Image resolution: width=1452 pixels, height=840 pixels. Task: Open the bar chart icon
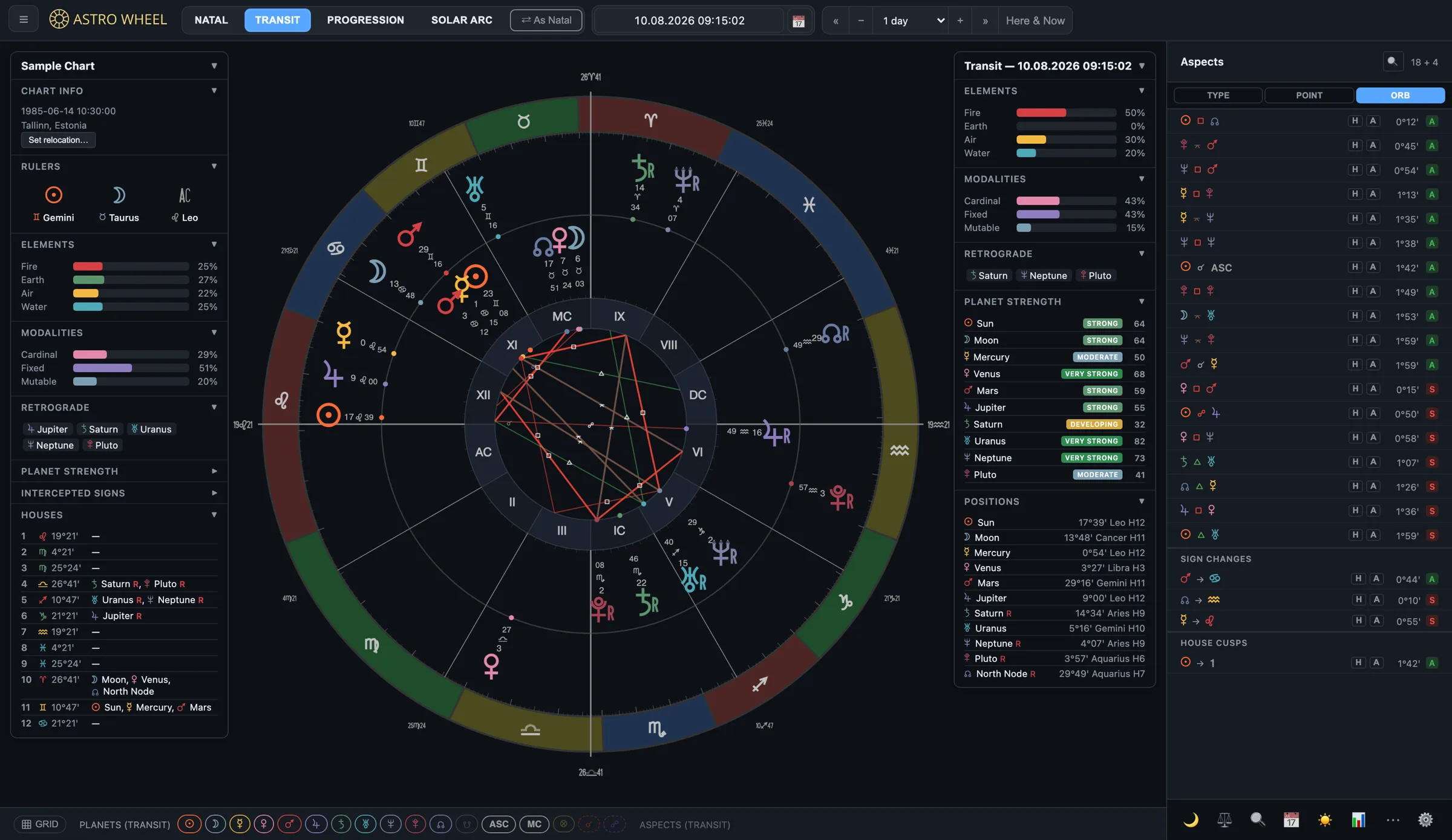coord(1358,819)
